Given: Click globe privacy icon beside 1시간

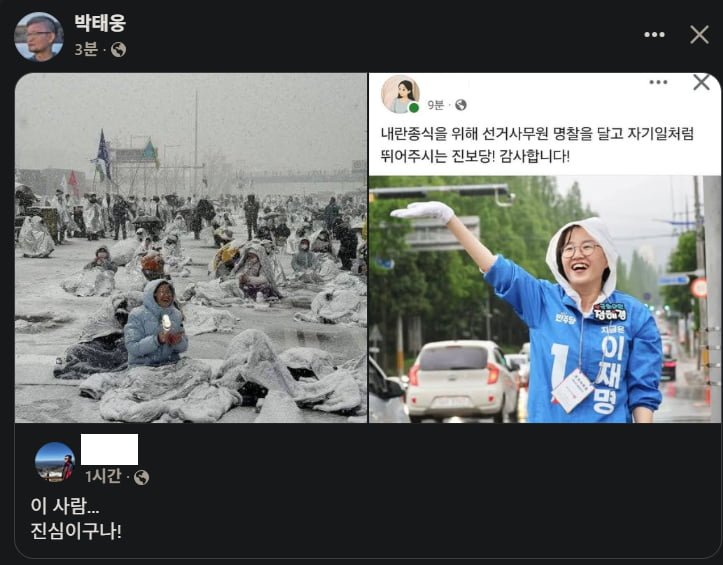Looking at the screenshot, I should point(142,477).
